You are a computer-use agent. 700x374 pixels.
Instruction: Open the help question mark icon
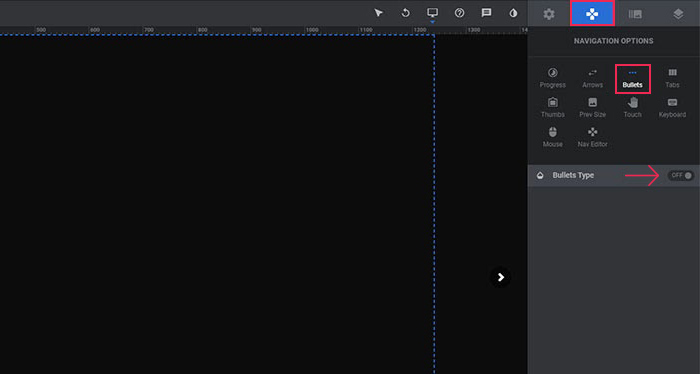tap(459, 13)
